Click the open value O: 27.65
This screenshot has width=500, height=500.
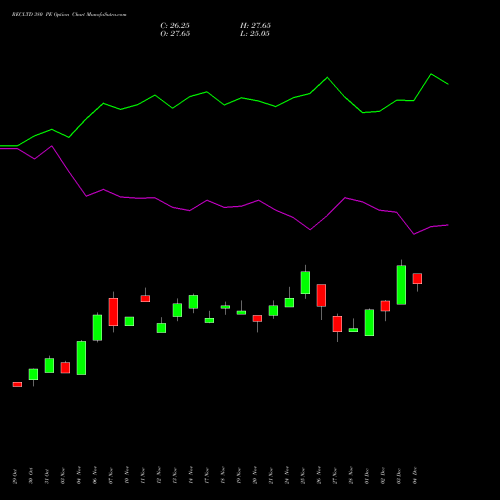[x=175, y=33]
